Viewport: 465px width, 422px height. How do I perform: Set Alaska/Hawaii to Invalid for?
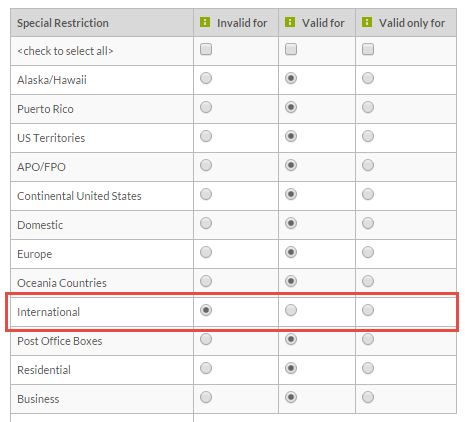tap(206, 78)
